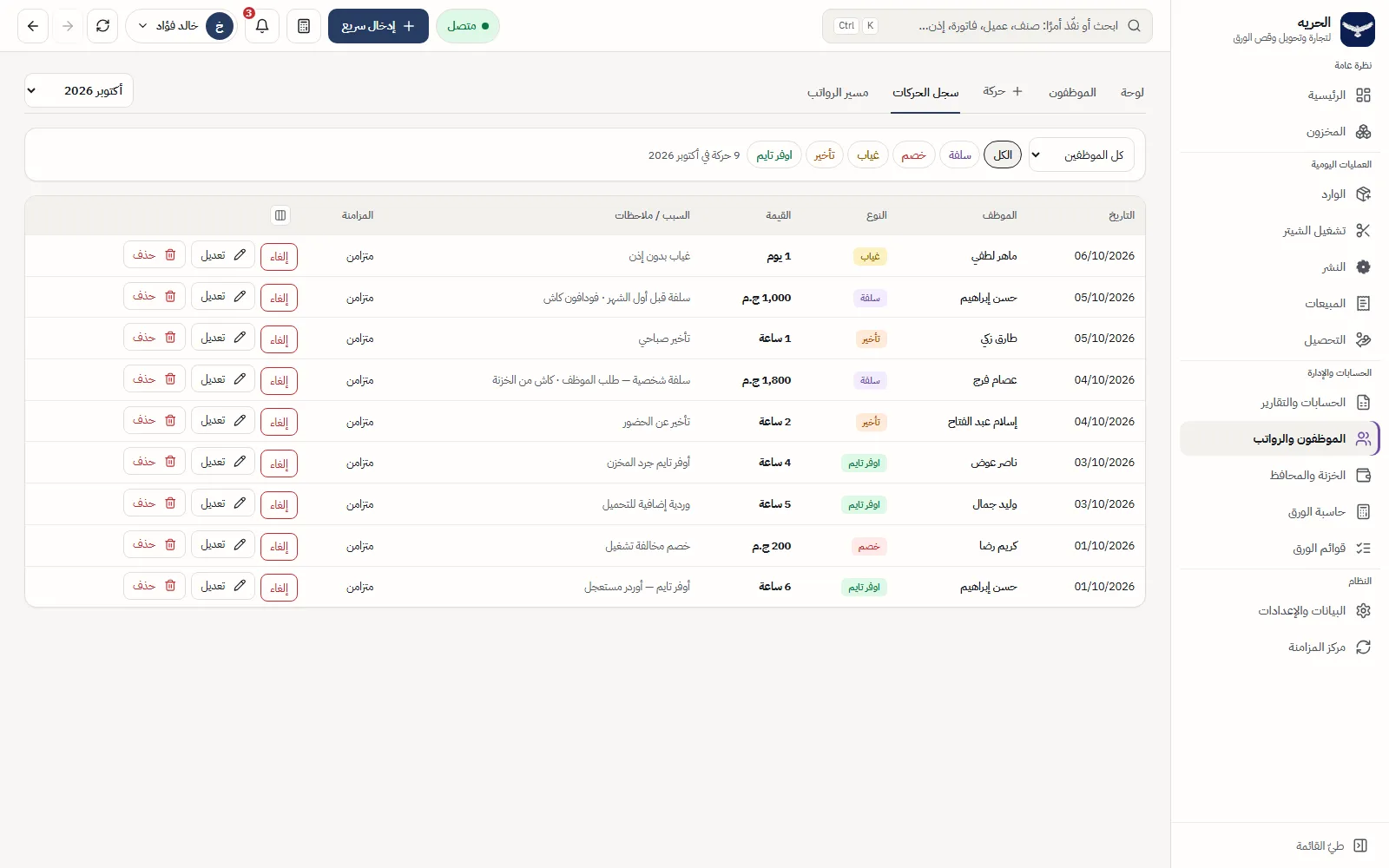The height and width of the screenshot is (868, 1389).
Task: Open the + حركة tab
Action: click(1003, 92)
